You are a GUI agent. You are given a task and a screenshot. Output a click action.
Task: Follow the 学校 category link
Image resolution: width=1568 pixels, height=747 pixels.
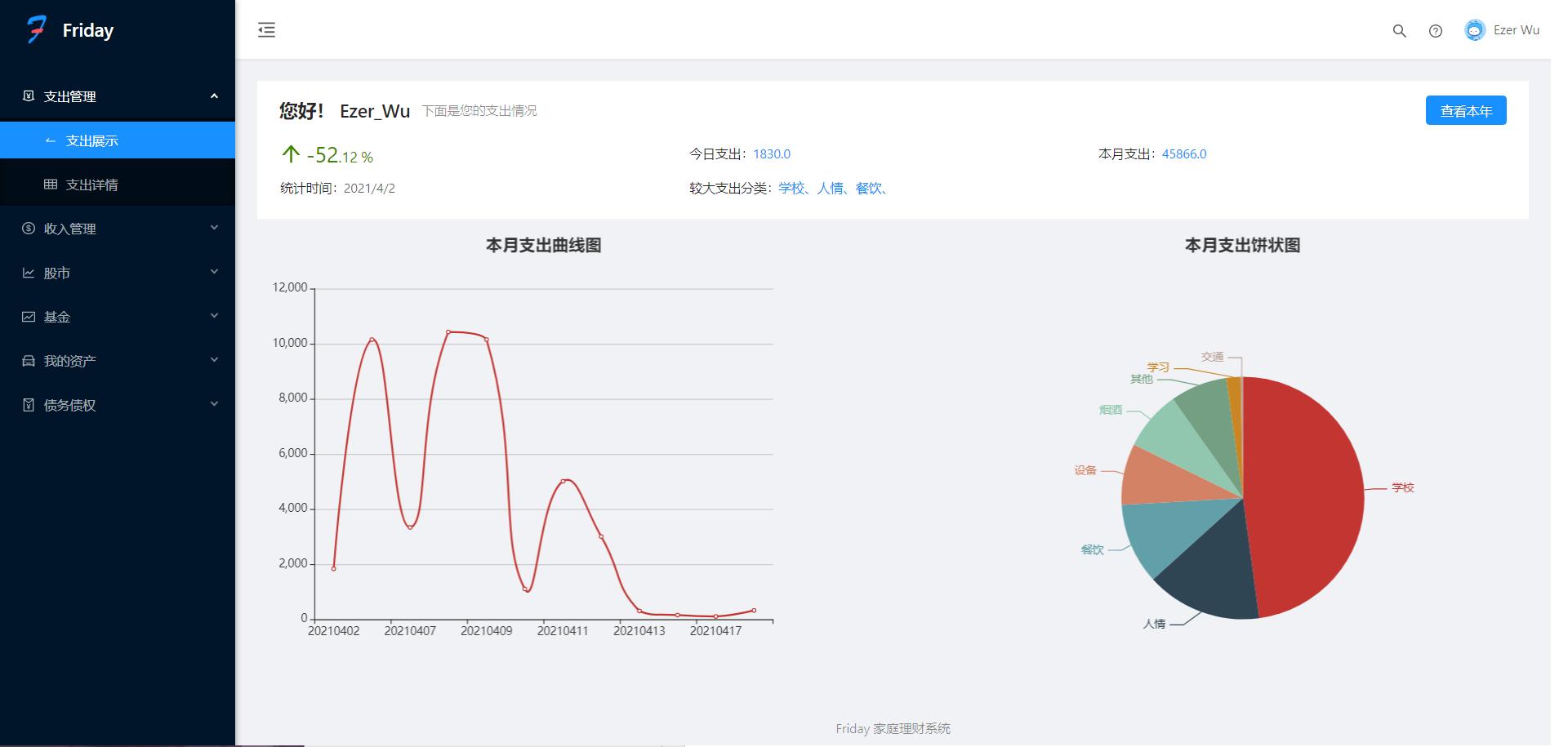792,189
